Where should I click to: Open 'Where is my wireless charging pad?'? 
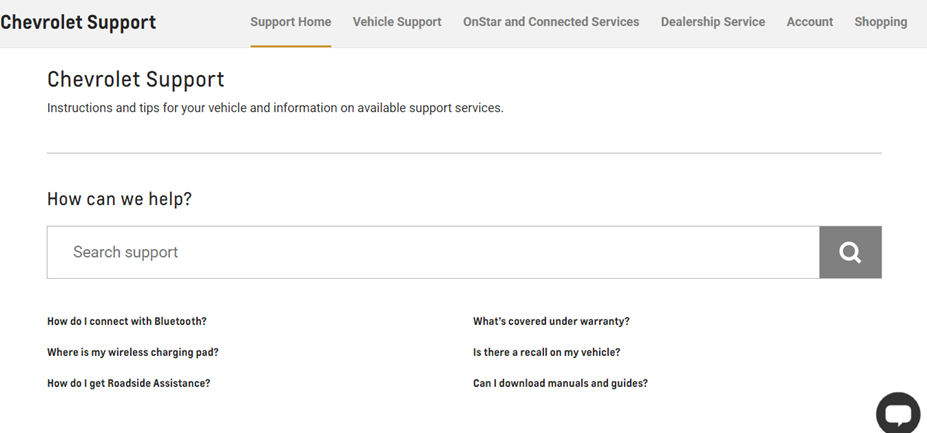pos(133,352)
